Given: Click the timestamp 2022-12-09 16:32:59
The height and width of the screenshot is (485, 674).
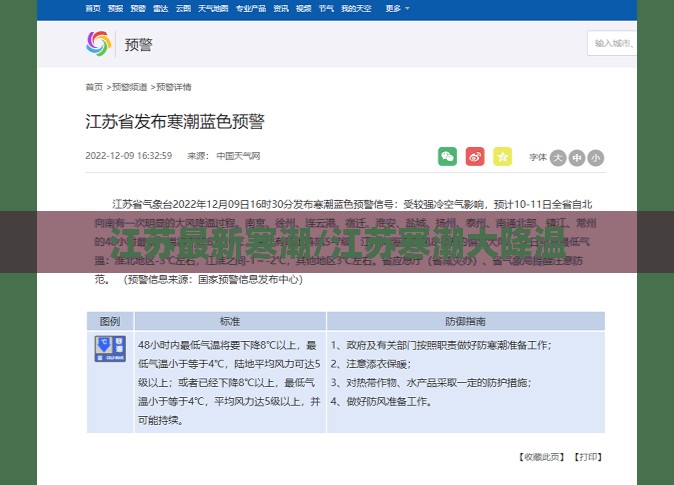Looking at the screenshot, I should coord(129,156).
